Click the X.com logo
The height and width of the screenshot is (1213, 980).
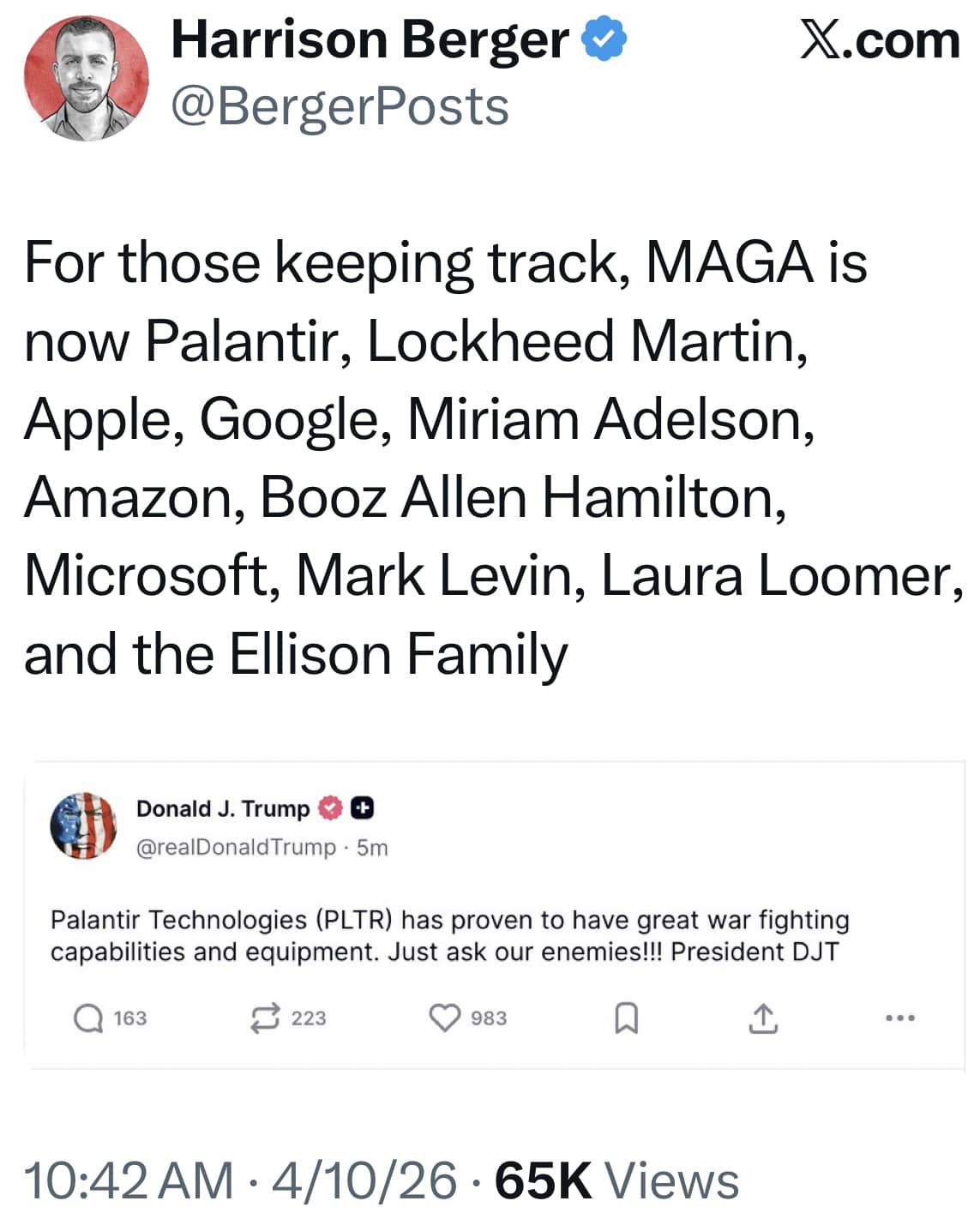tap(880, 40)
